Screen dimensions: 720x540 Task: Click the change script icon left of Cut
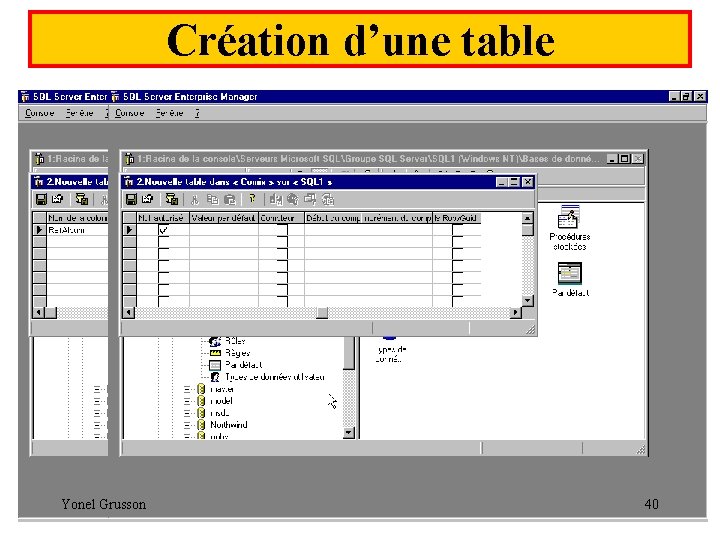(x=172, y=199)
